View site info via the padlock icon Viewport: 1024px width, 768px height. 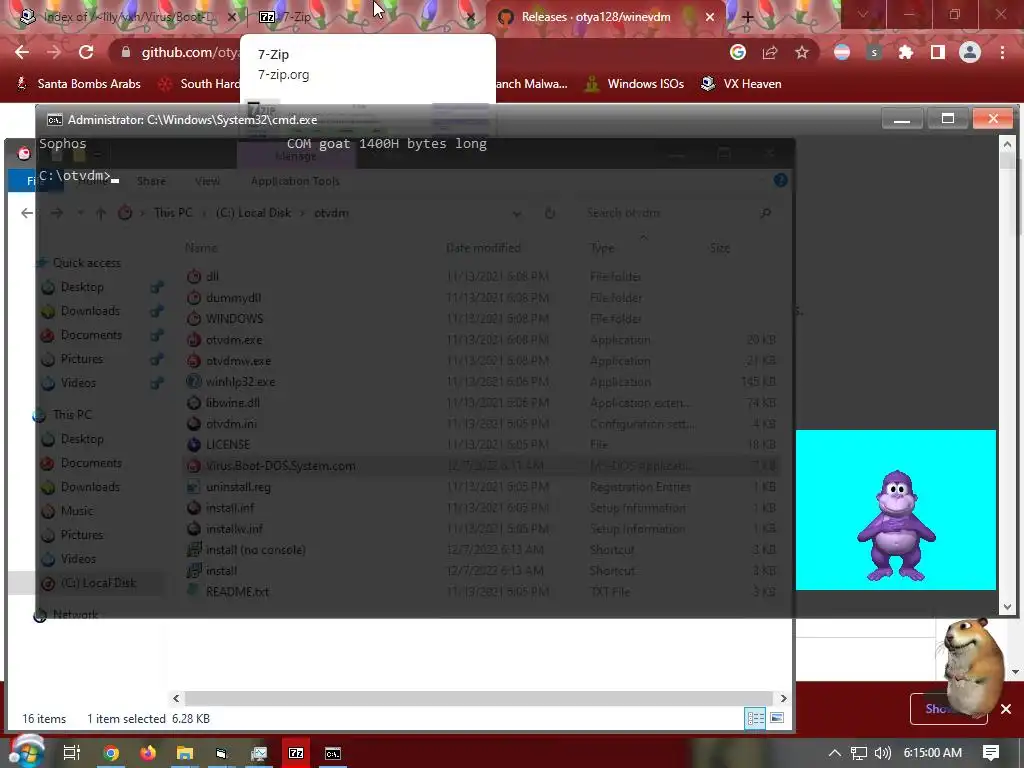pyautogui.click(x=125, y=52)
